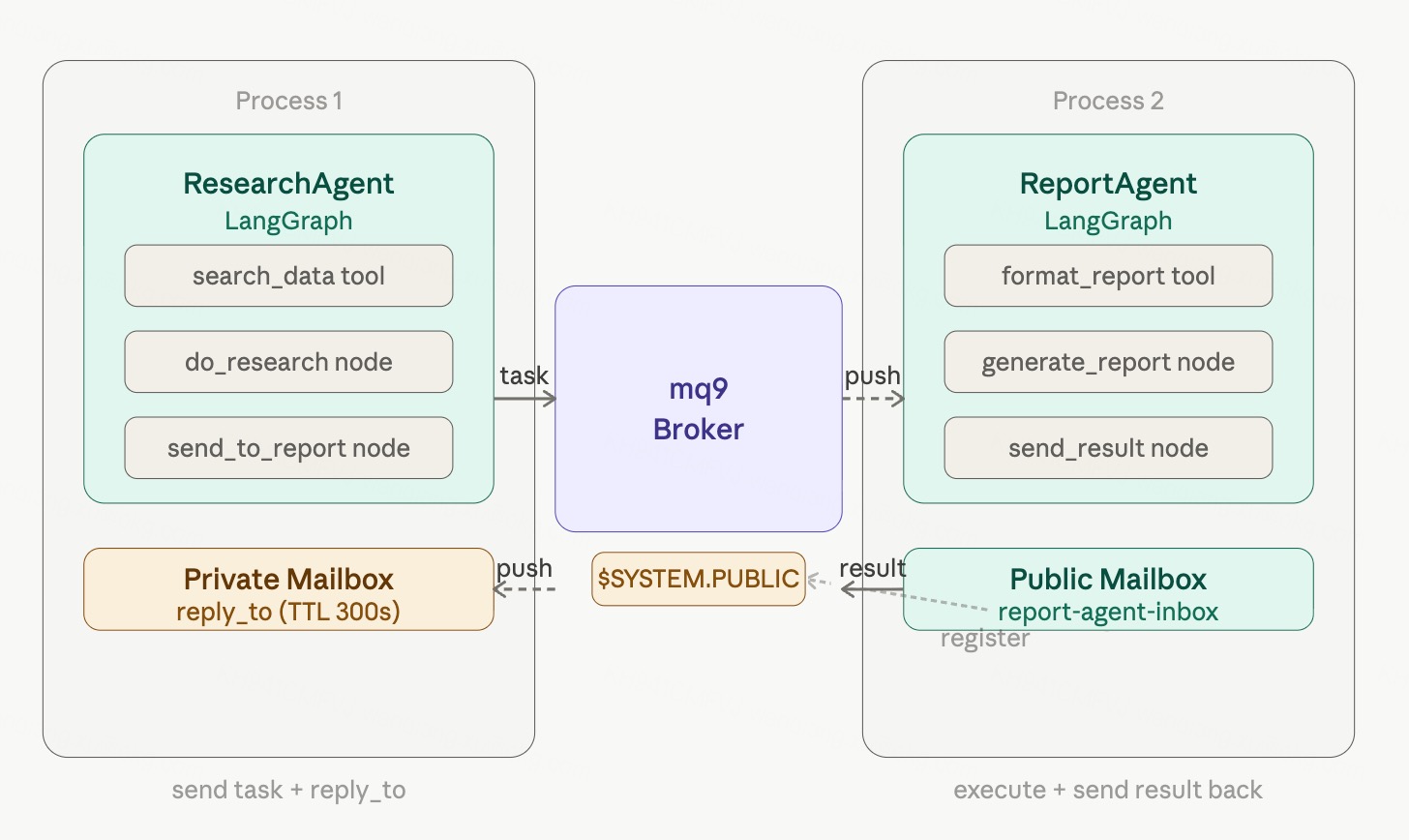Screen dimensions: 1409x840
Task: Click the generate_report node box
Action: (1108, 362)
